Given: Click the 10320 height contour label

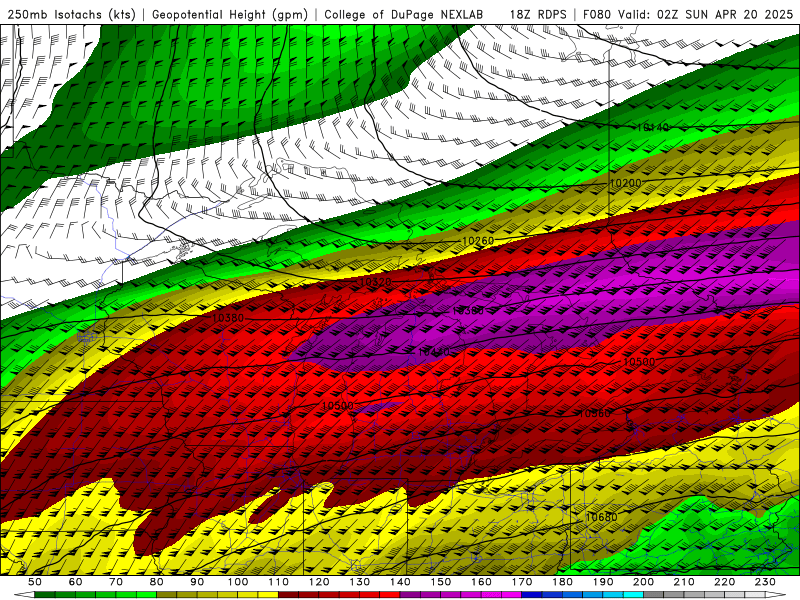Looking at the screenshot, I should coord(376,282).
